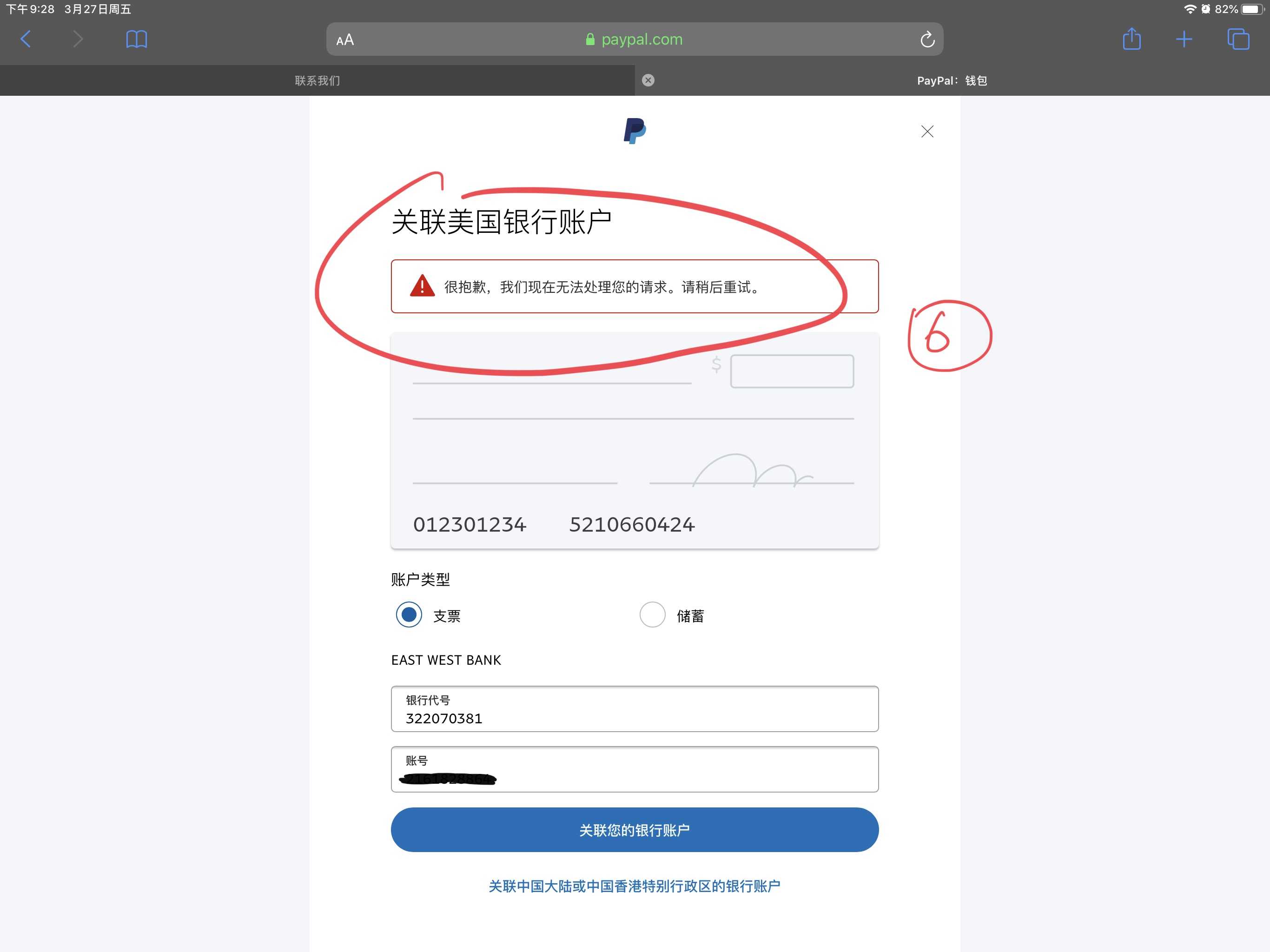Go back with Safari back arrow

click(26, 39)
